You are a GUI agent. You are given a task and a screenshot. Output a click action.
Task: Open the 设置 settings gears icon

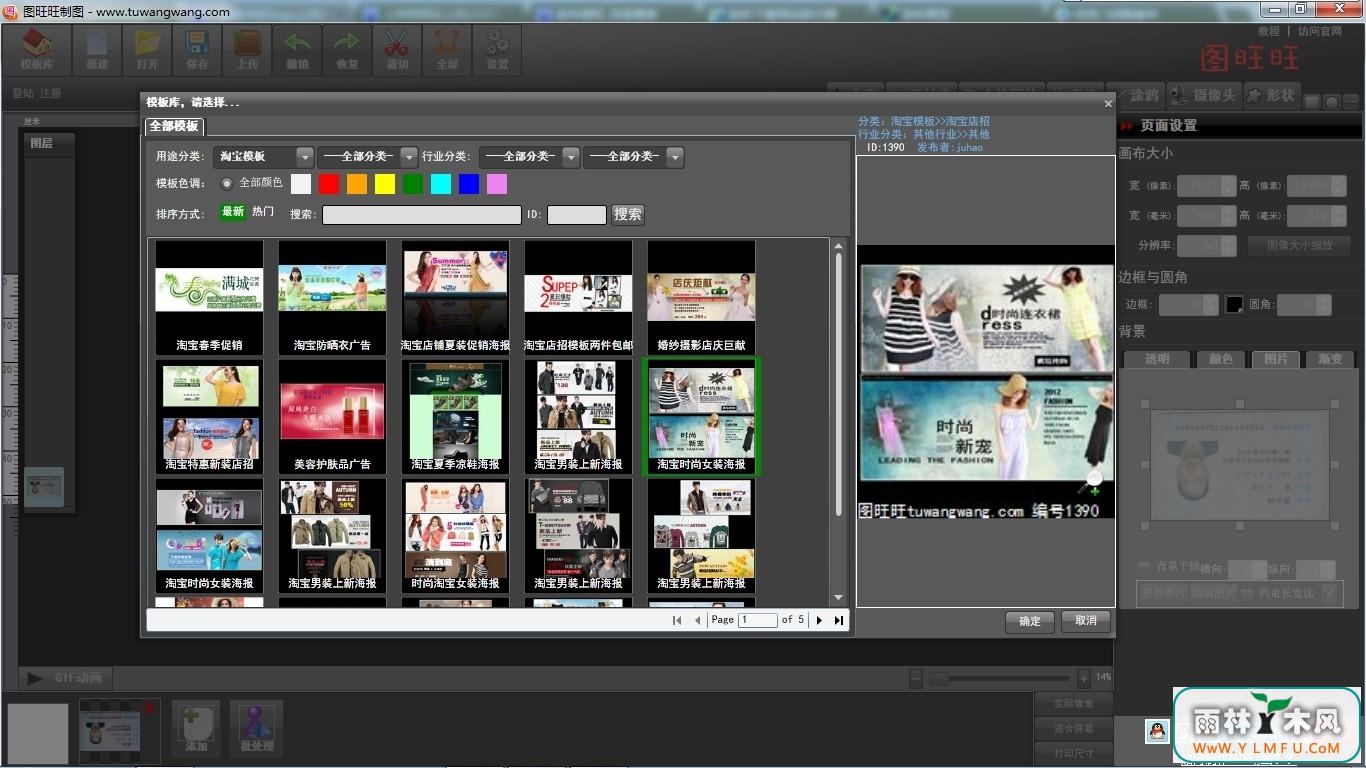497,48
